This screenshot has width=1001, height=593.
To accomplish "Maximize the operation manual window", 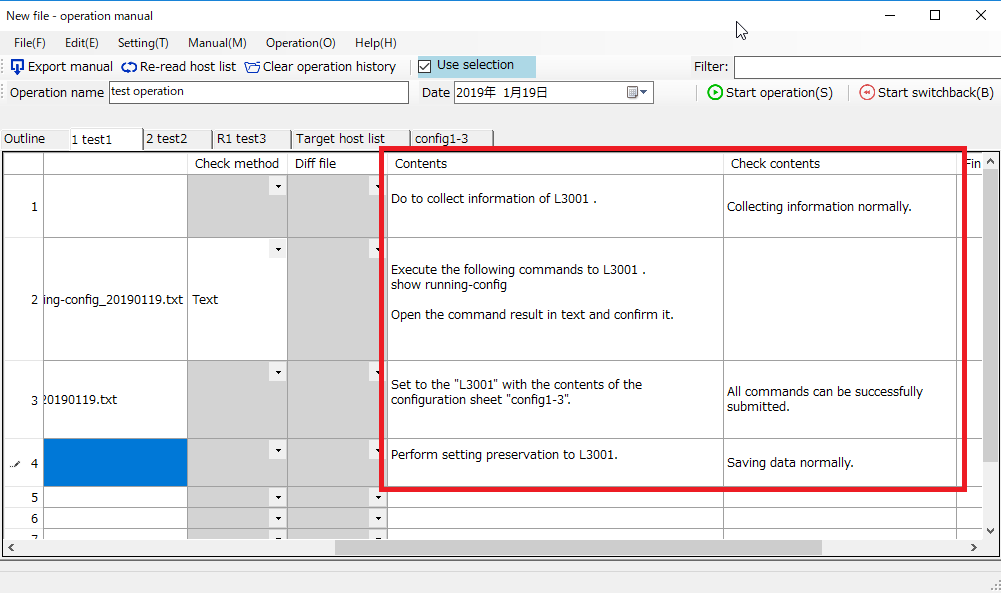I will click(935, 15).
